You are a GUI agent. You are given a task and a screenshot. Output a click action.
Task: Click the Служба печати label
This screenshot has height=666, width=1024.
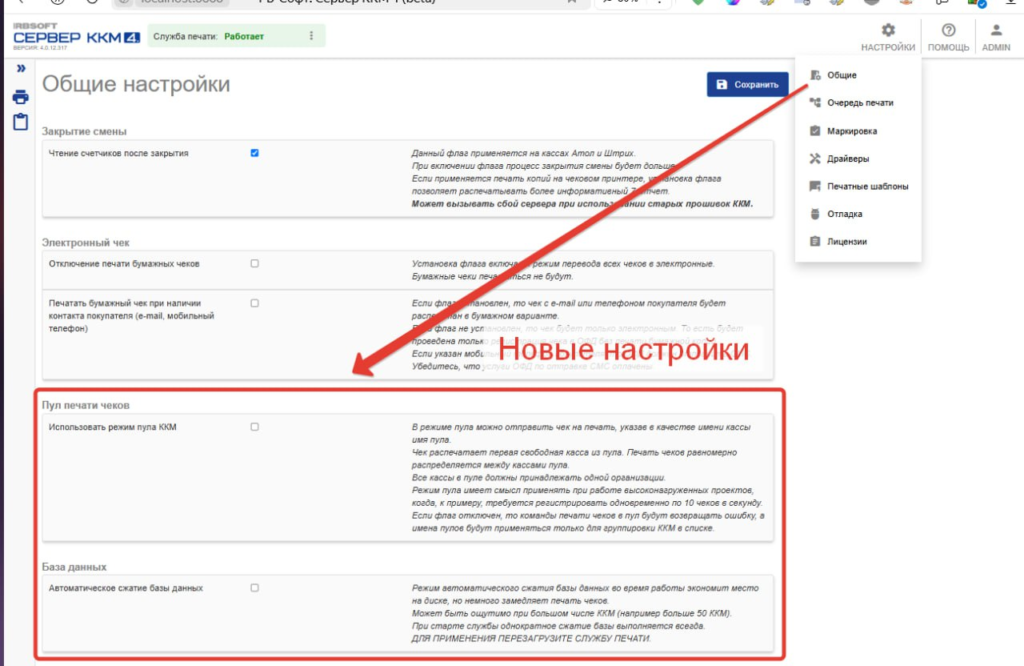pos(185,37)
